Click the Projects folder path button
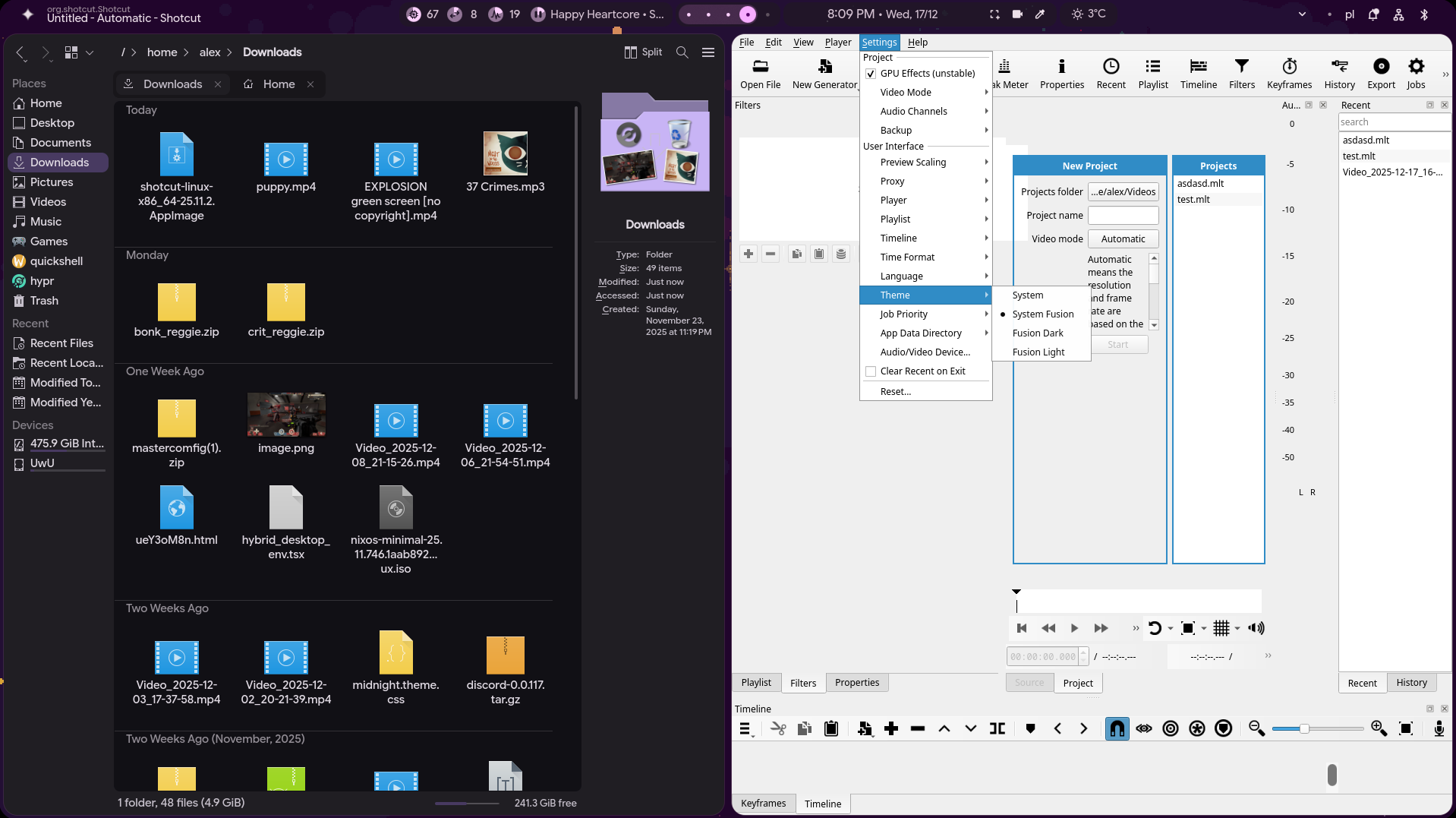1456x818 pixels. pyautogui.click(x=1123, y=192)
